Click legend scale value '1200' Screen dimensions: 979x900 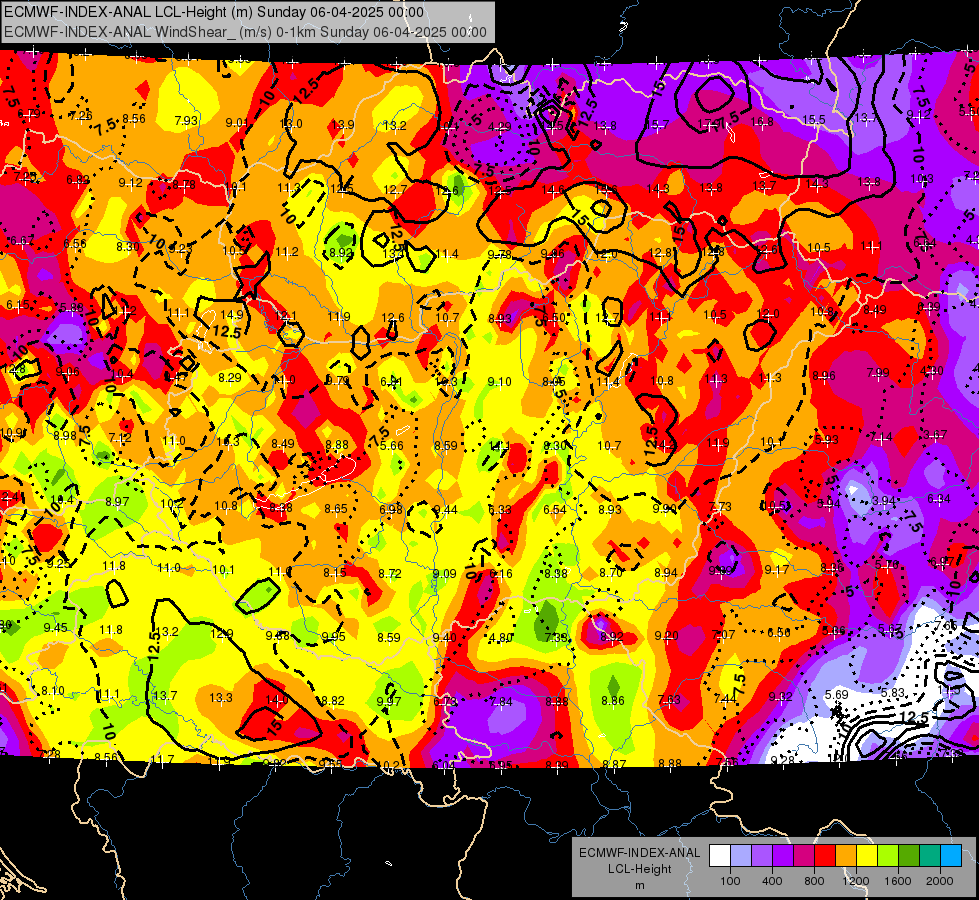pyautogui.click(x=855, y=881)
